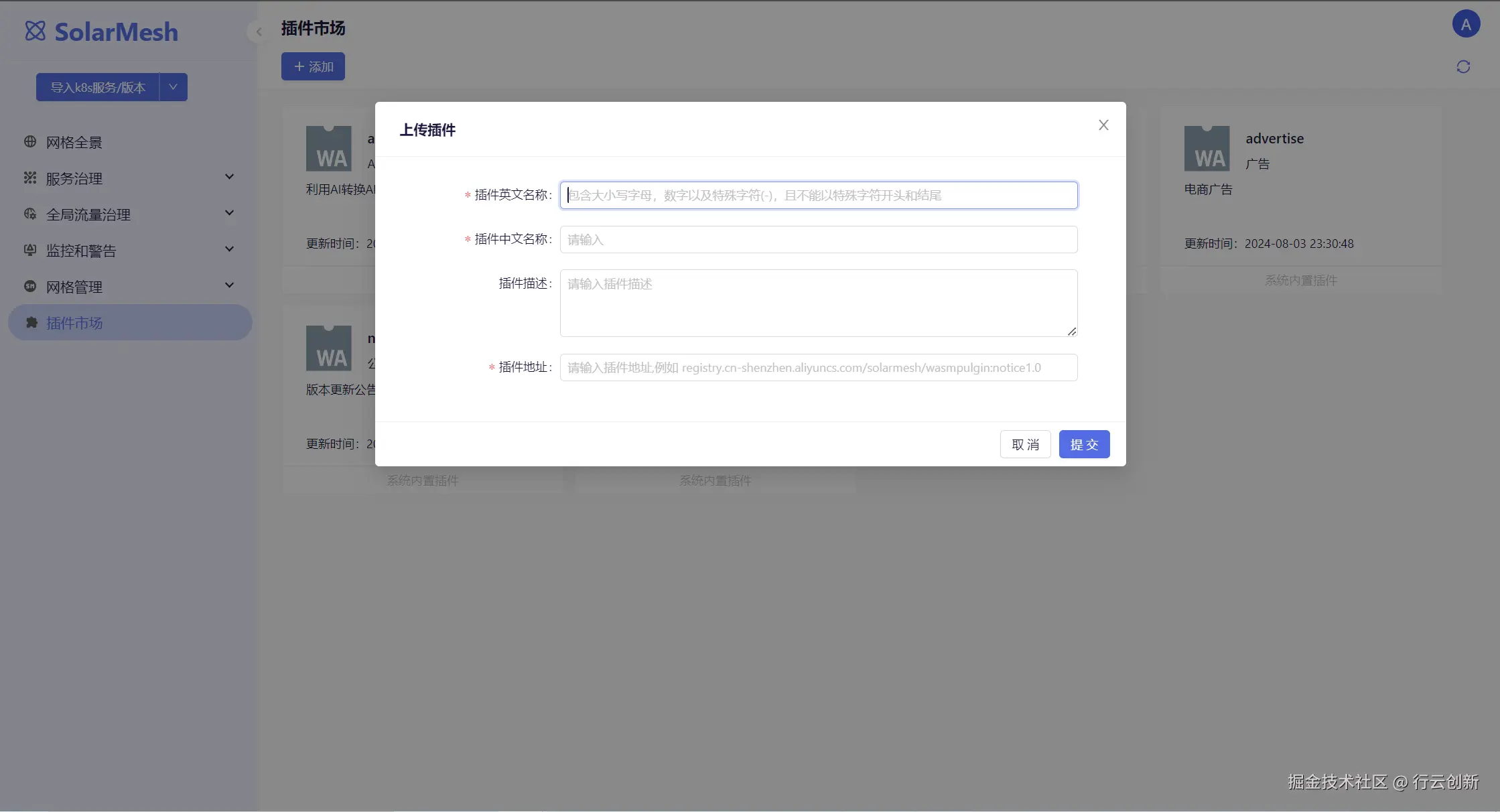Expand the 网格管理 menu chevron
The image size is (1500, 812).
229,285
